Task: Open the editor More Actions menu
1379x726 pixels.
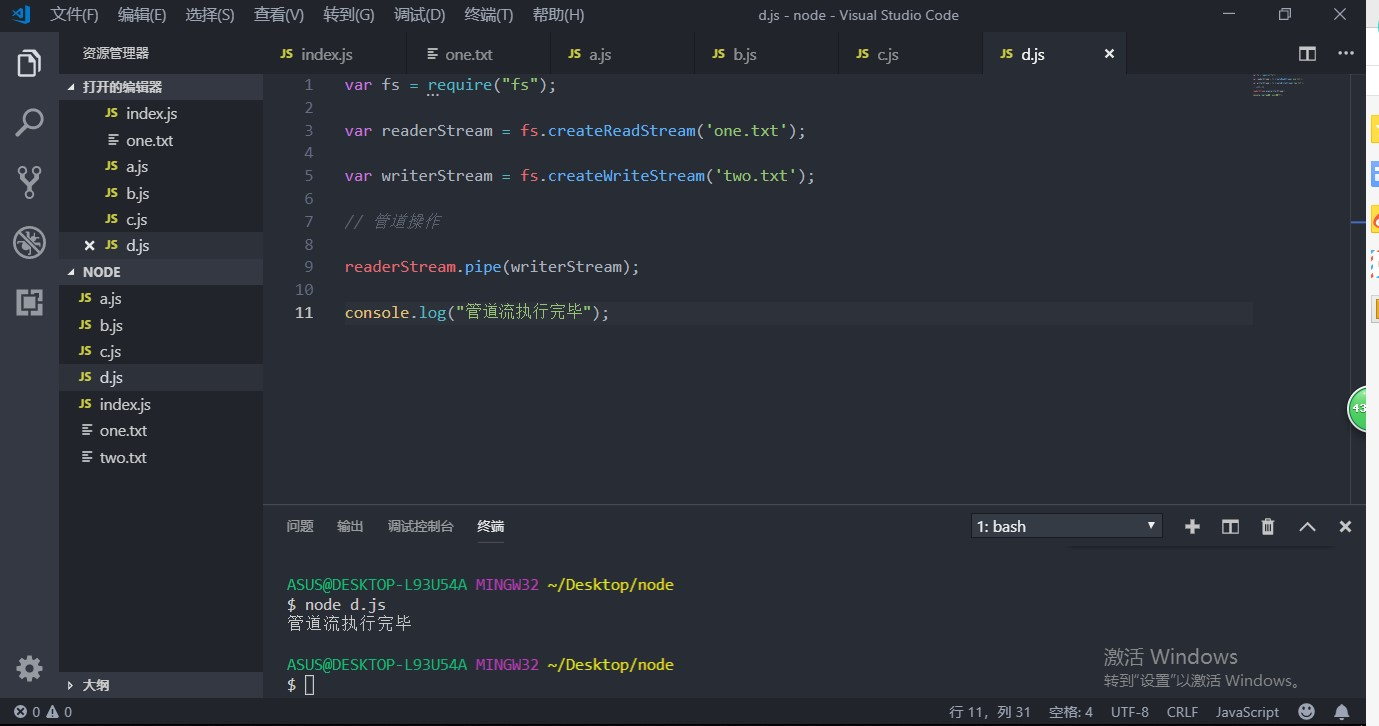Action: coord(1346,54)
